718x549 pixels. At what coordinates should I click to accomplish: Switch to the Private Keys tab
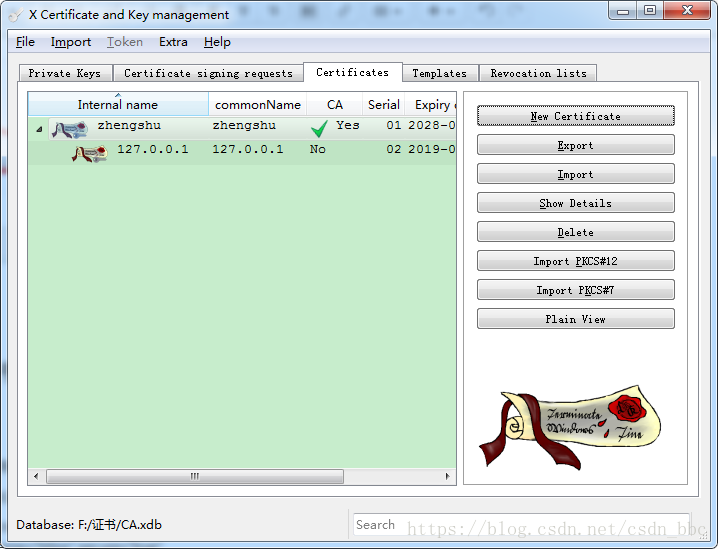65,73
